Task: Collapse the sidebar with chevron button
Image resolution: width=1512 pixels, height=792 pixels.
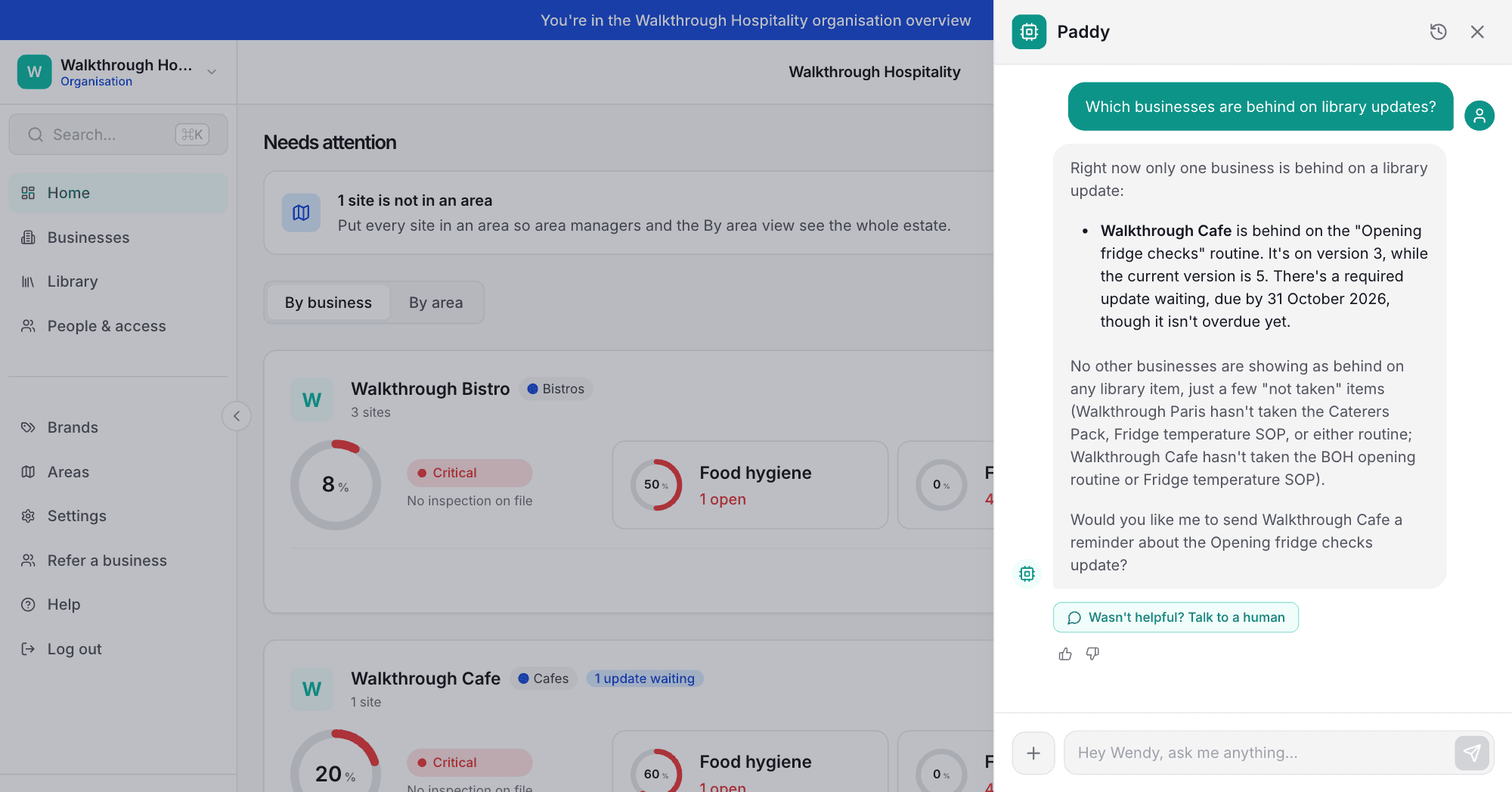Action: (x=237, y=416)
